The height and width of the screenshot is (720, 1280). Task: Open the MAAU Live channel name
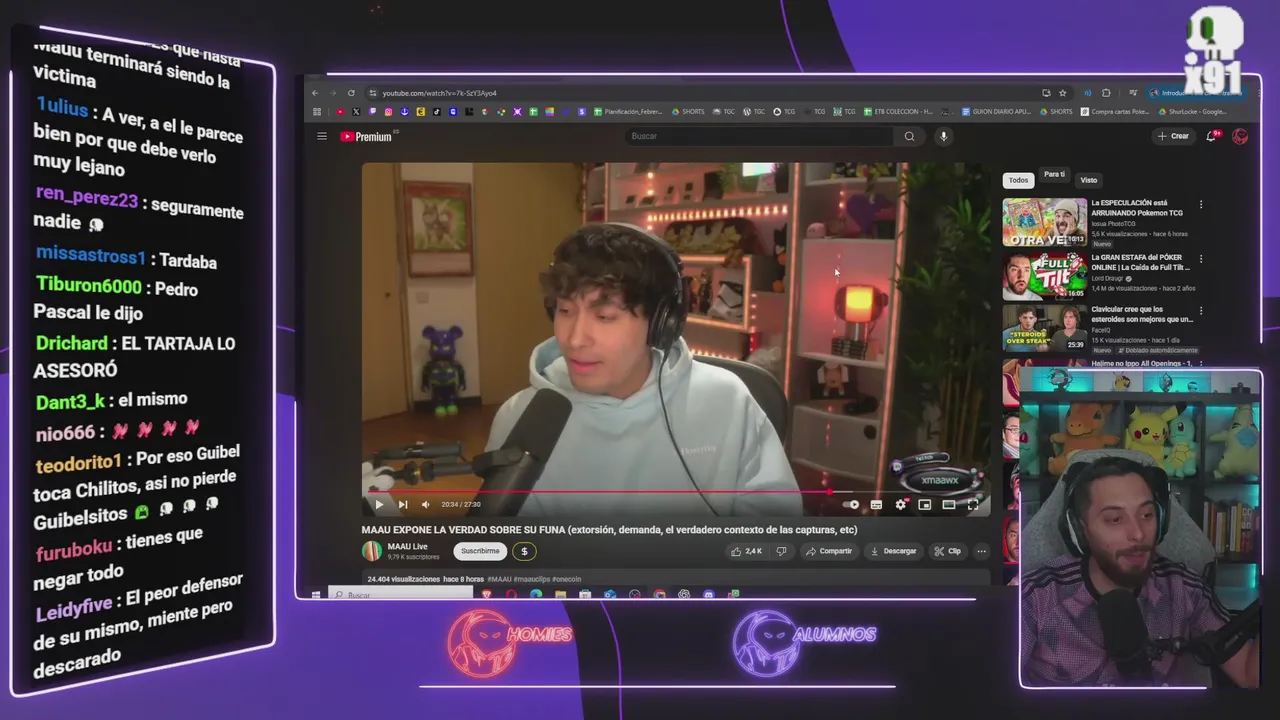point(407,546)
